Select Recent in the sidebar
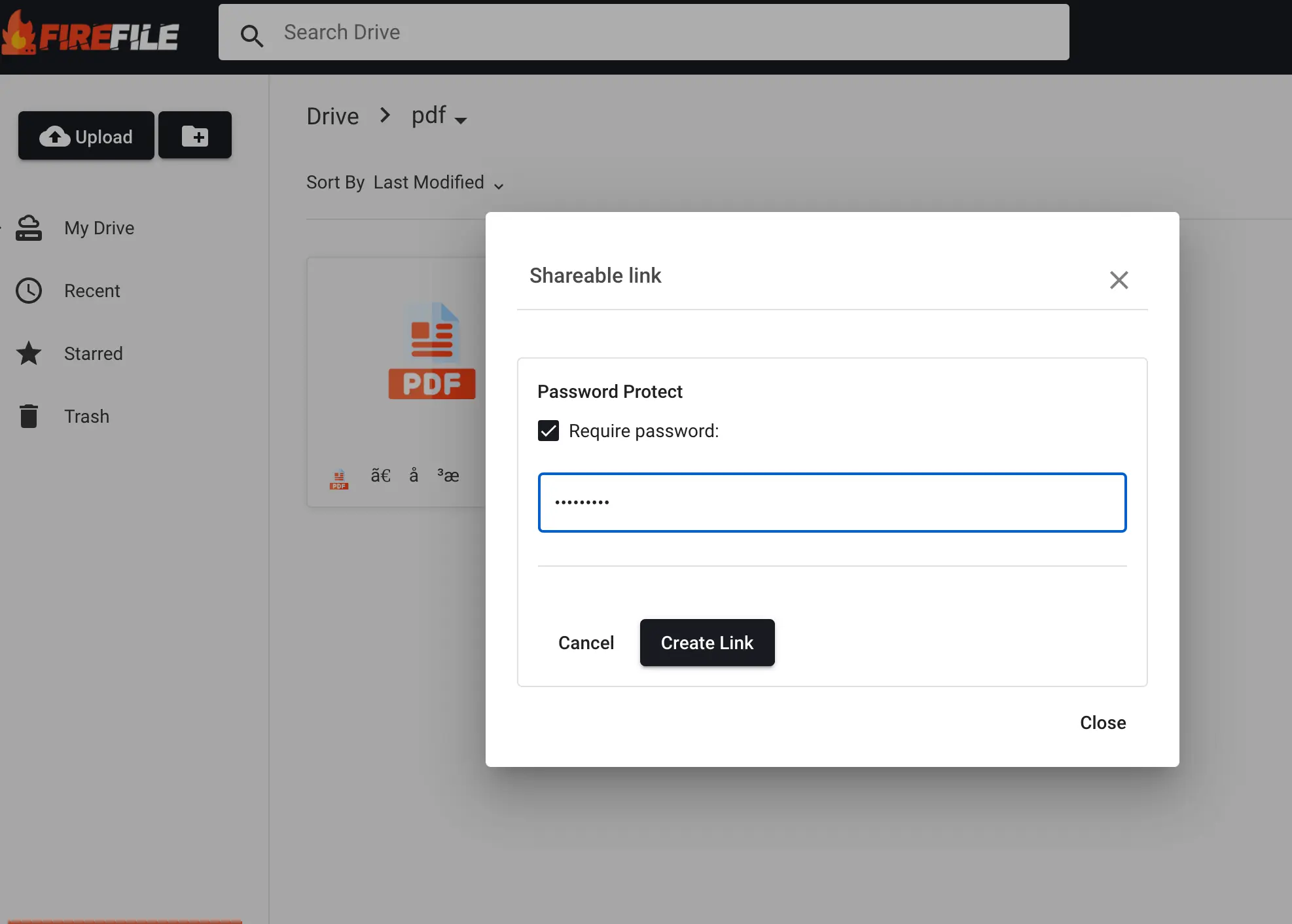 (92, 291)
